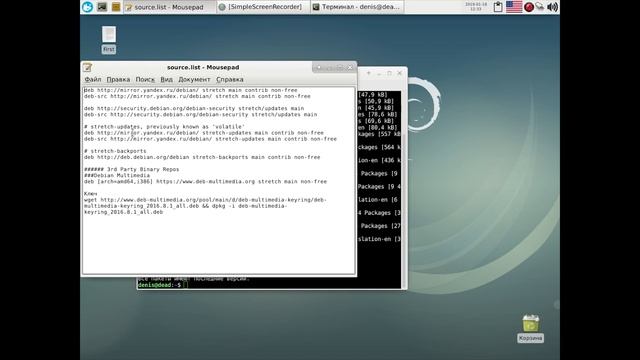Click the US flag keyboard layout indicator

(514, 7)
